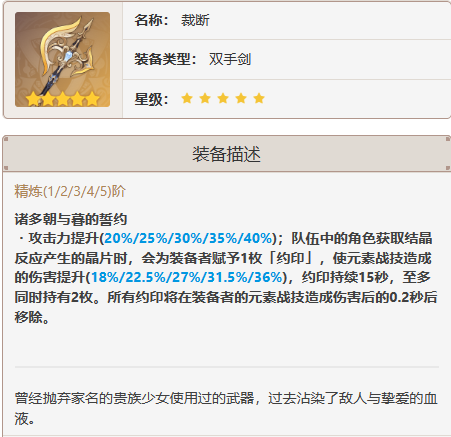Click the second star in 星级 row

pos(205,98)
